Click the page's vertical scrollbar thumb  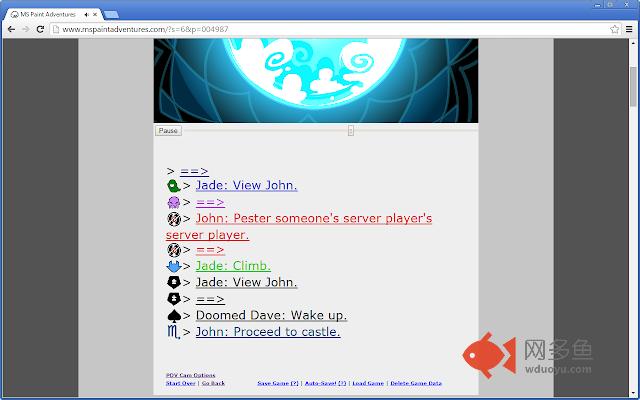(x=633, y=86)
